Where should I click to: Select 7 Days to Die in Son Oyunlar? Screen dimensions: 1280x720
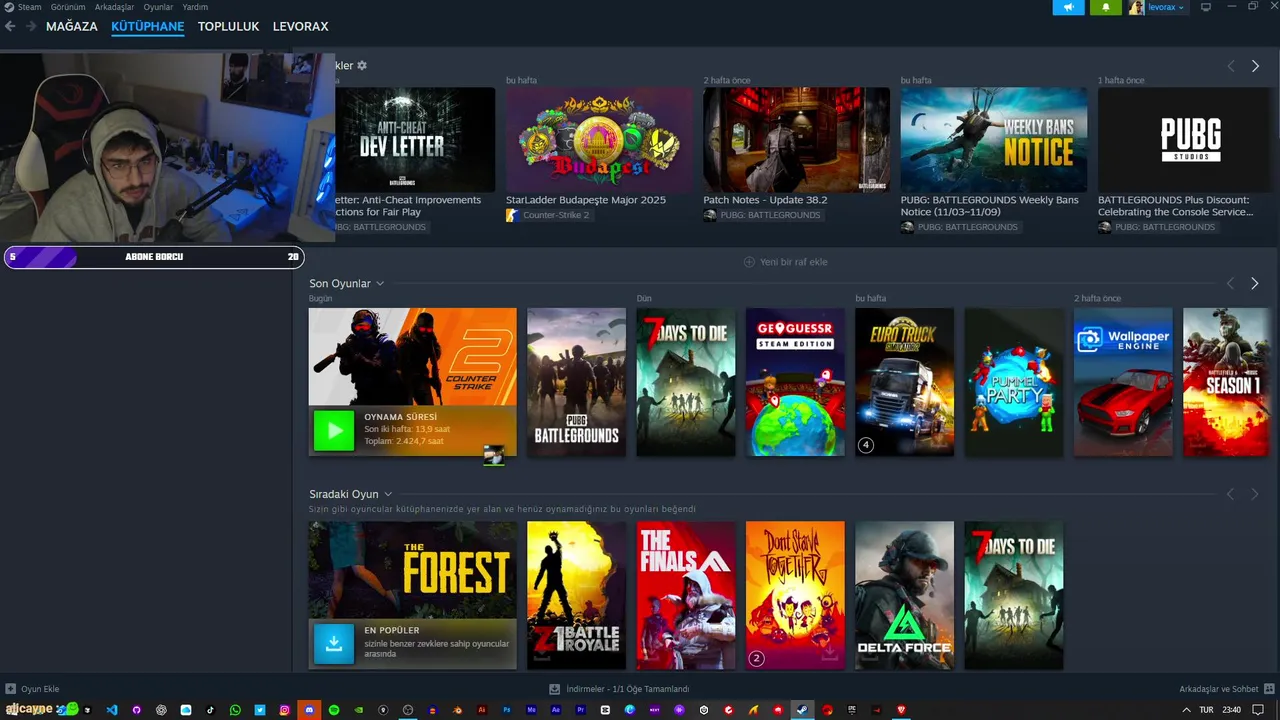point(686,382)
